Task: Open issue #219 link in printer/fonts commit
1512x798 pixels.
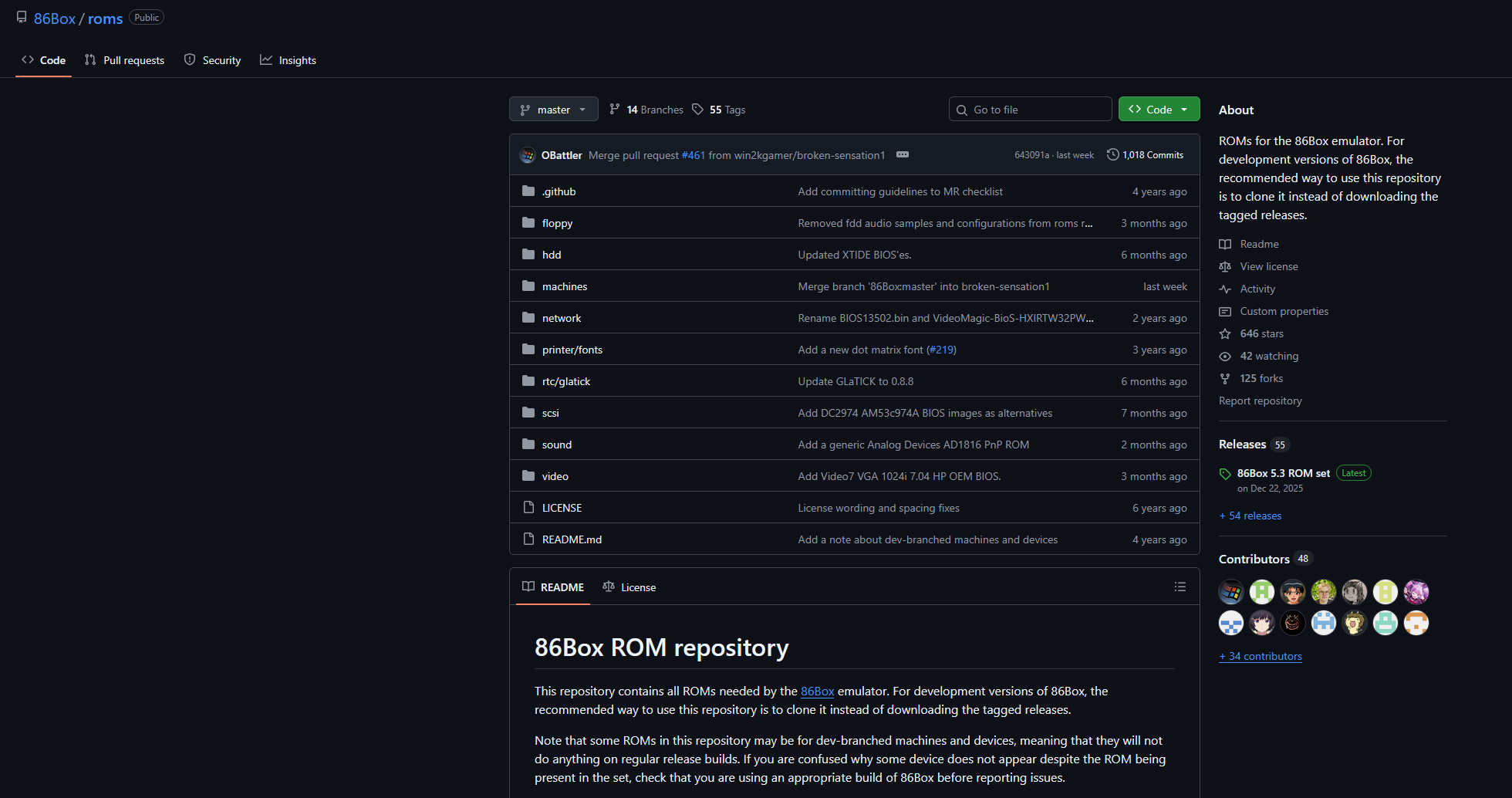Action: click(941, 350)
